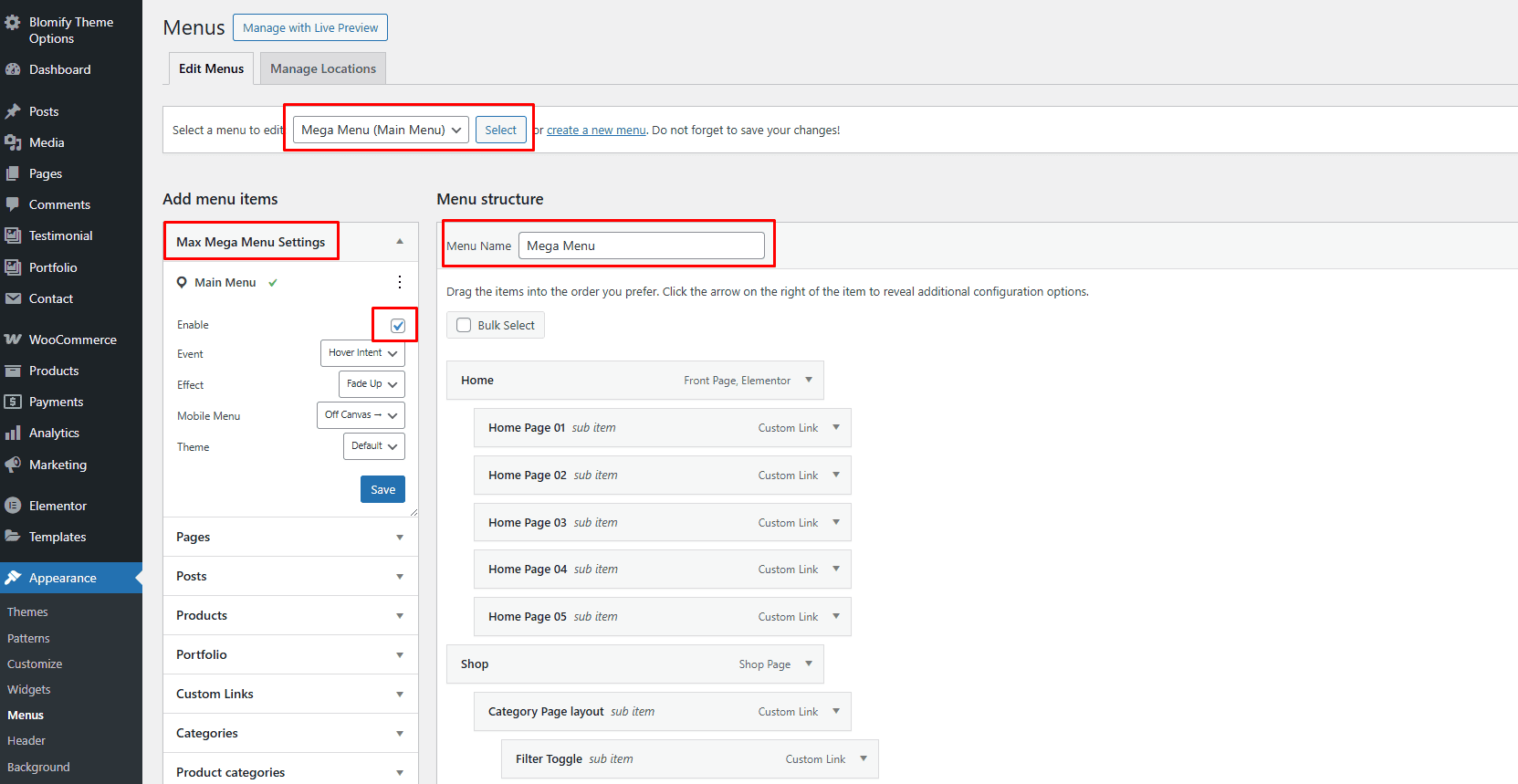
Task: Click the Dashboard gauge icon
Action: [13, 69]
